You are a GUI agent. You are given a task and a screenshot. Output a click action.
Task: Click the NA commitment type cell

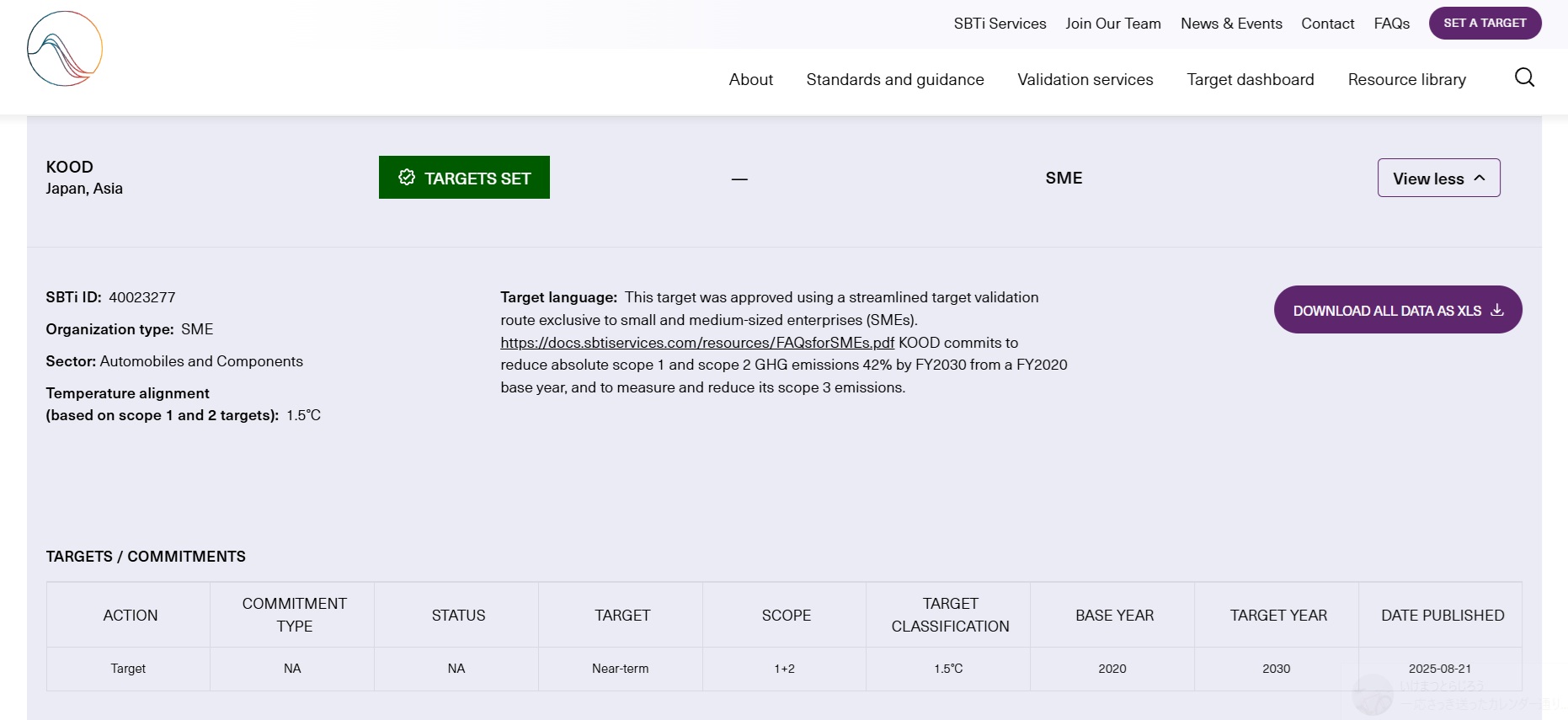(x=292, y=669)
